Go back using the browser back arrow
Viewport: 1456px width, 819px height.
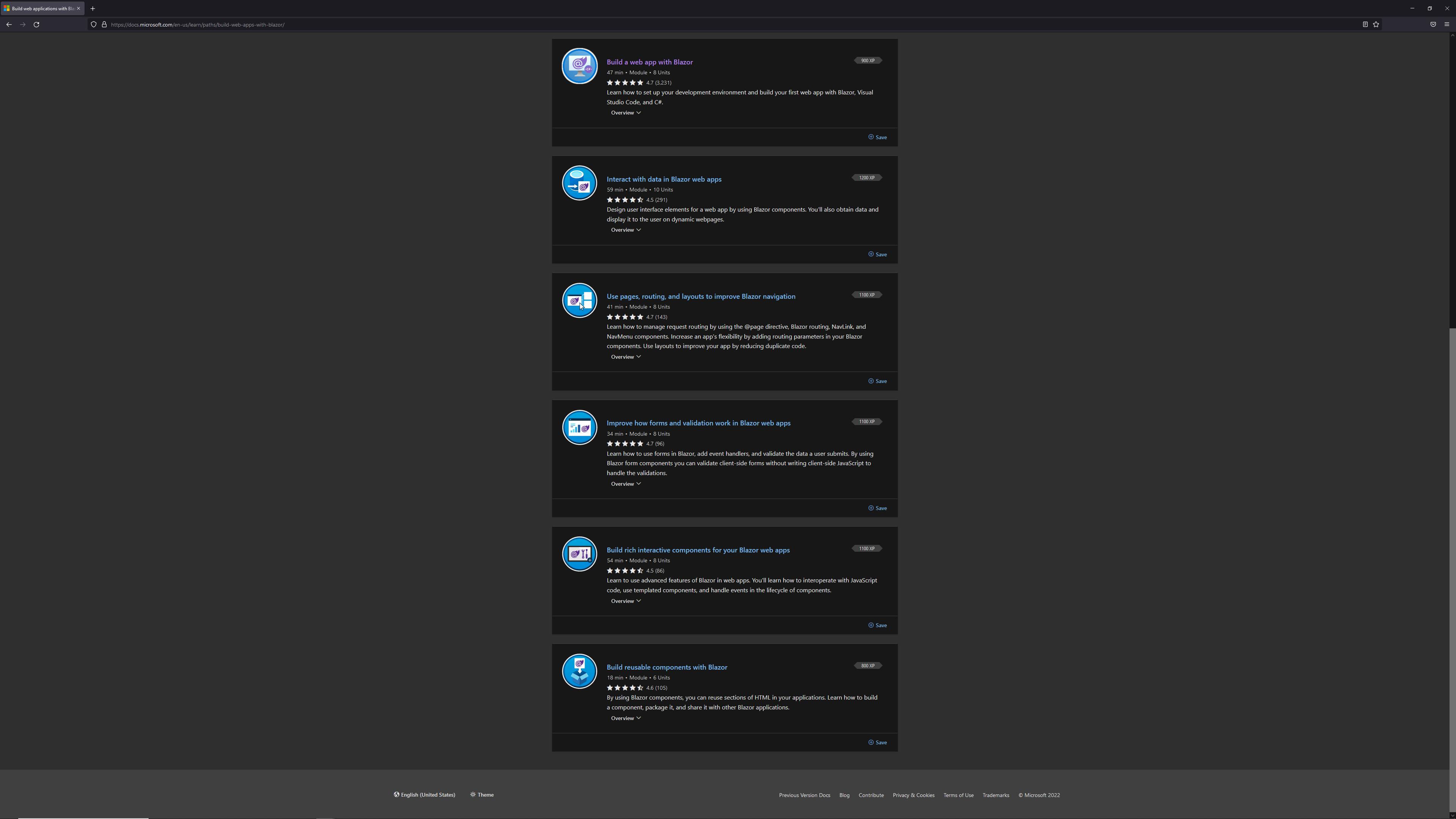coord(9,24)
